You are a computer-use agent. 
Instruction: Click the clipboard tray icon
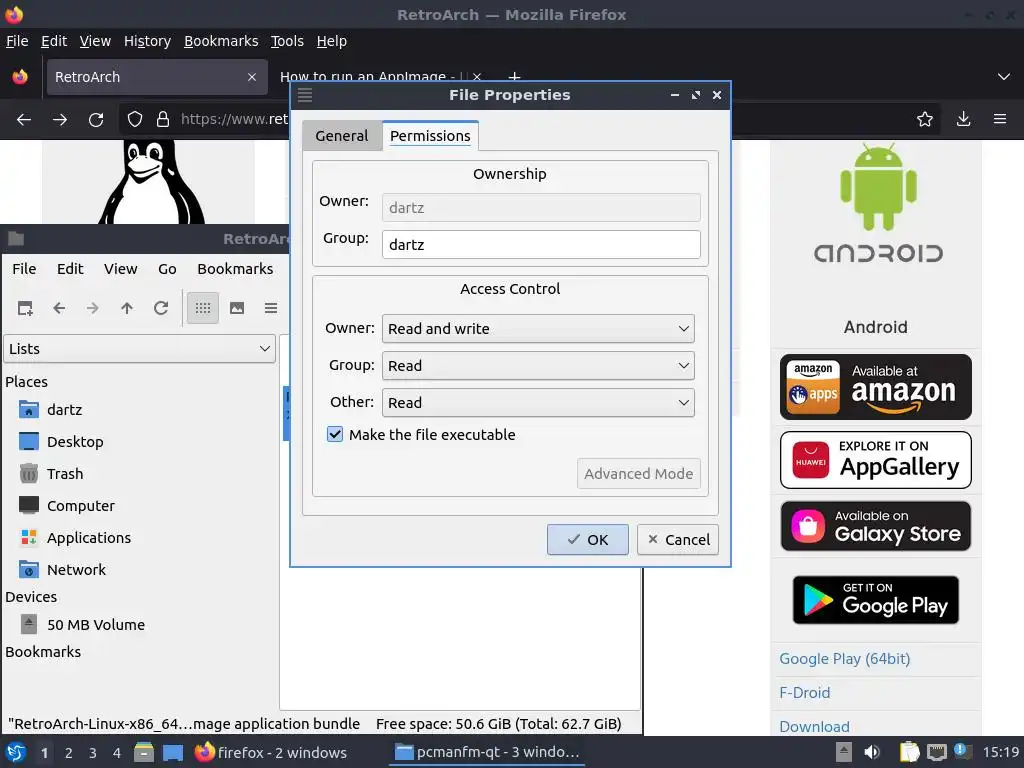908,752
